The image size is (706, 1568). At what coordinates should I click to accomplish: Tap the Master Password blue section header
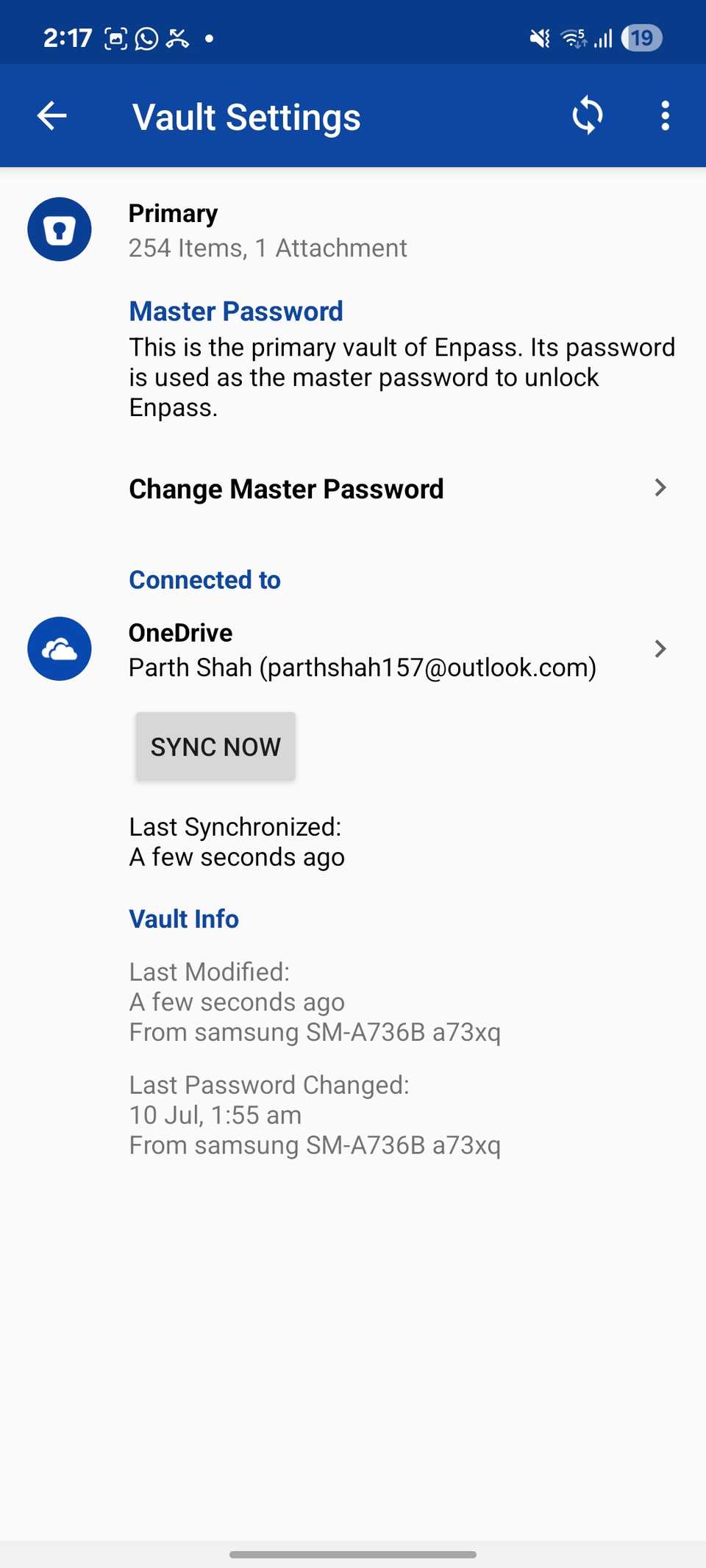pyautogui.click(x=235, y=311)
